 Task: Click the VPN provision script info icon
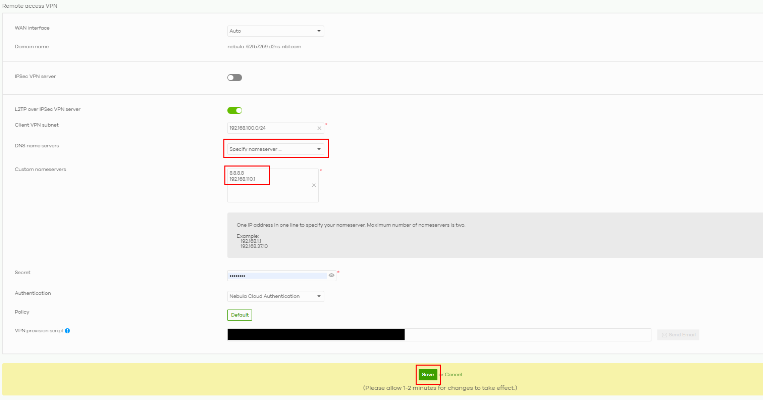(x=67, y=331)
